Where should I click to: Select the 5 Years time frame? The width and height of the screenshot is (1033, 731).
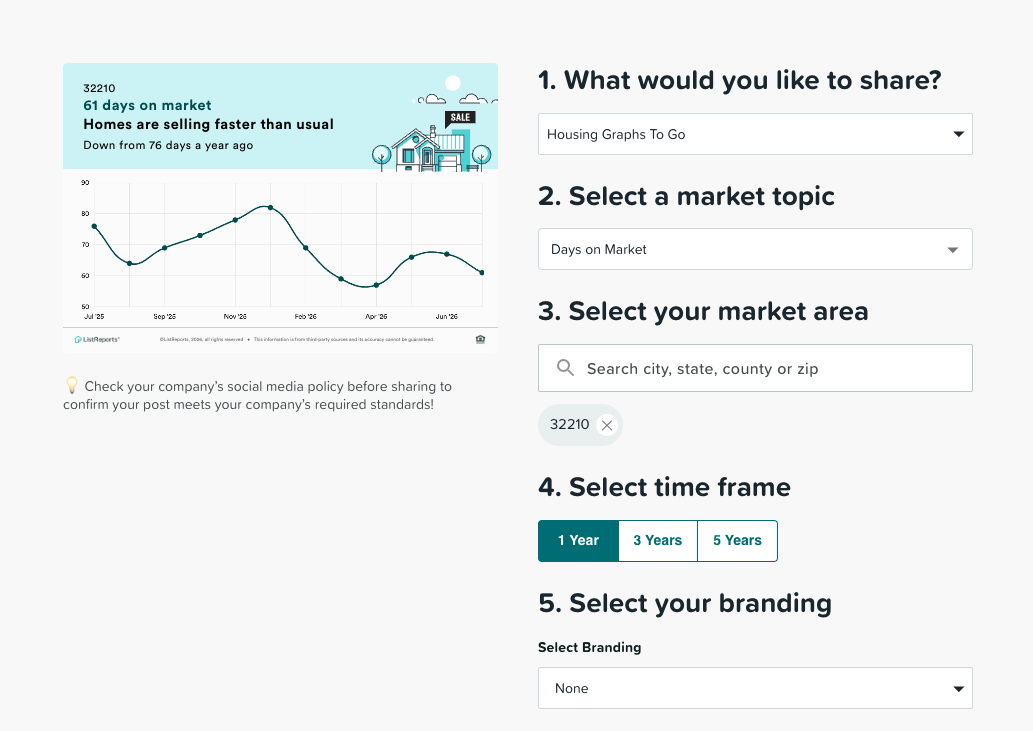pyautogui.click(x=737, y=541)
